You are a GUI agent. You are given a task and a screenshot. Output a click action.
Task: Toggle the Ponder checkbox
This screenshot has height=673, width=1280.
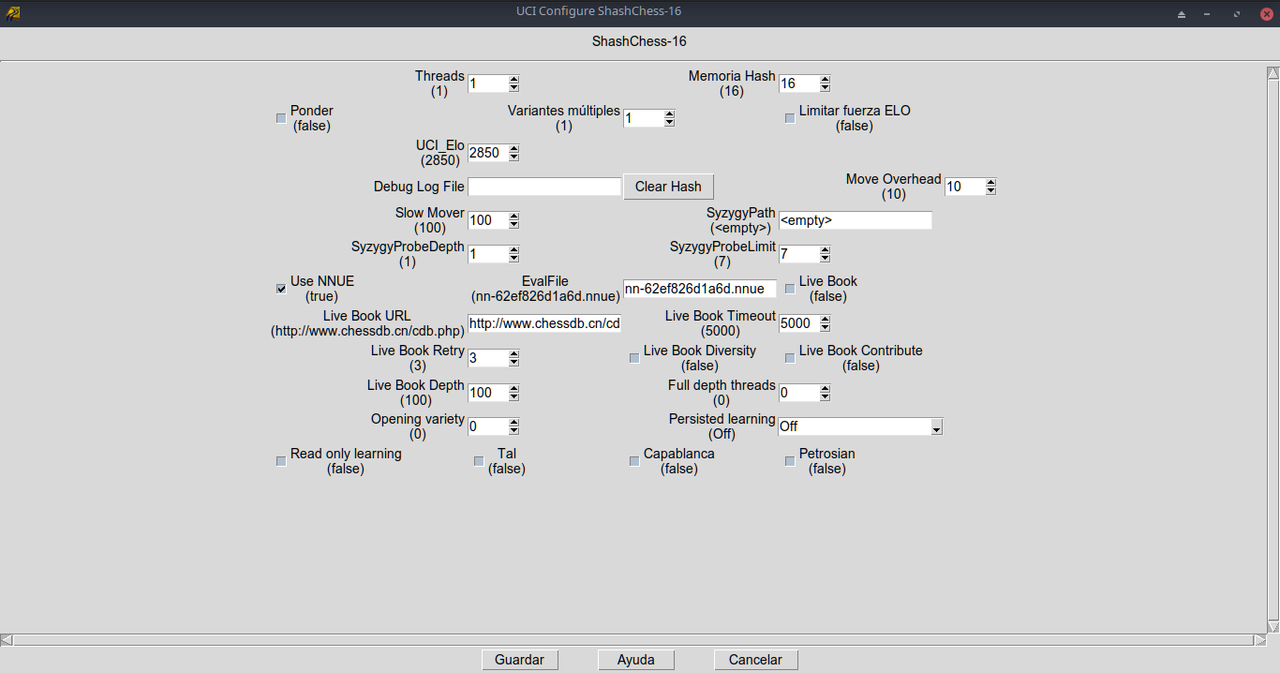click(281, 118)
